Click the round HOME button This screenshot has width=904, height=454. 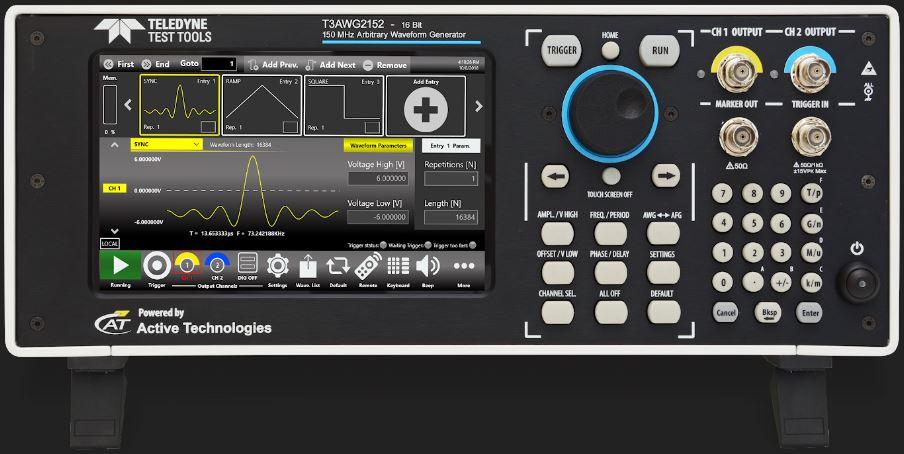click(x=611, y=51)
